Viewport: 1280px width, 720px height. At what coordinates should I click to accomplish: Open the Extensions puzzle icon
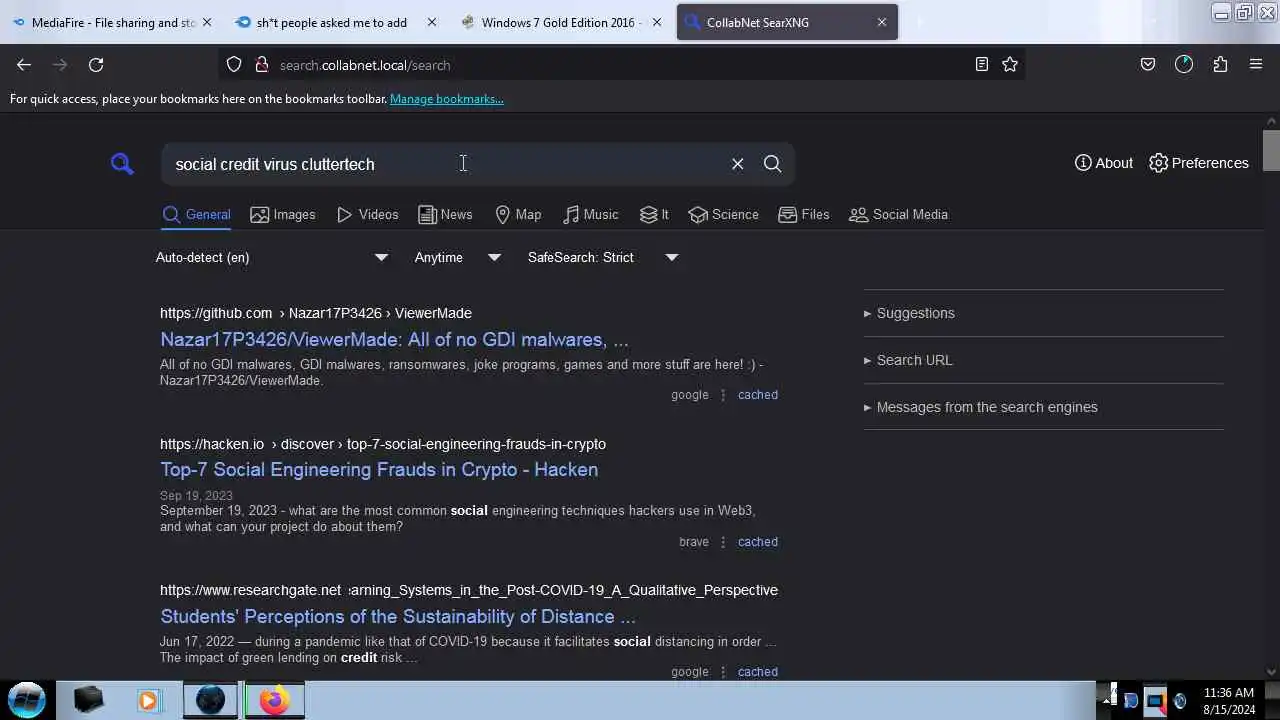pyautogui.click(x=1220, y=65)
